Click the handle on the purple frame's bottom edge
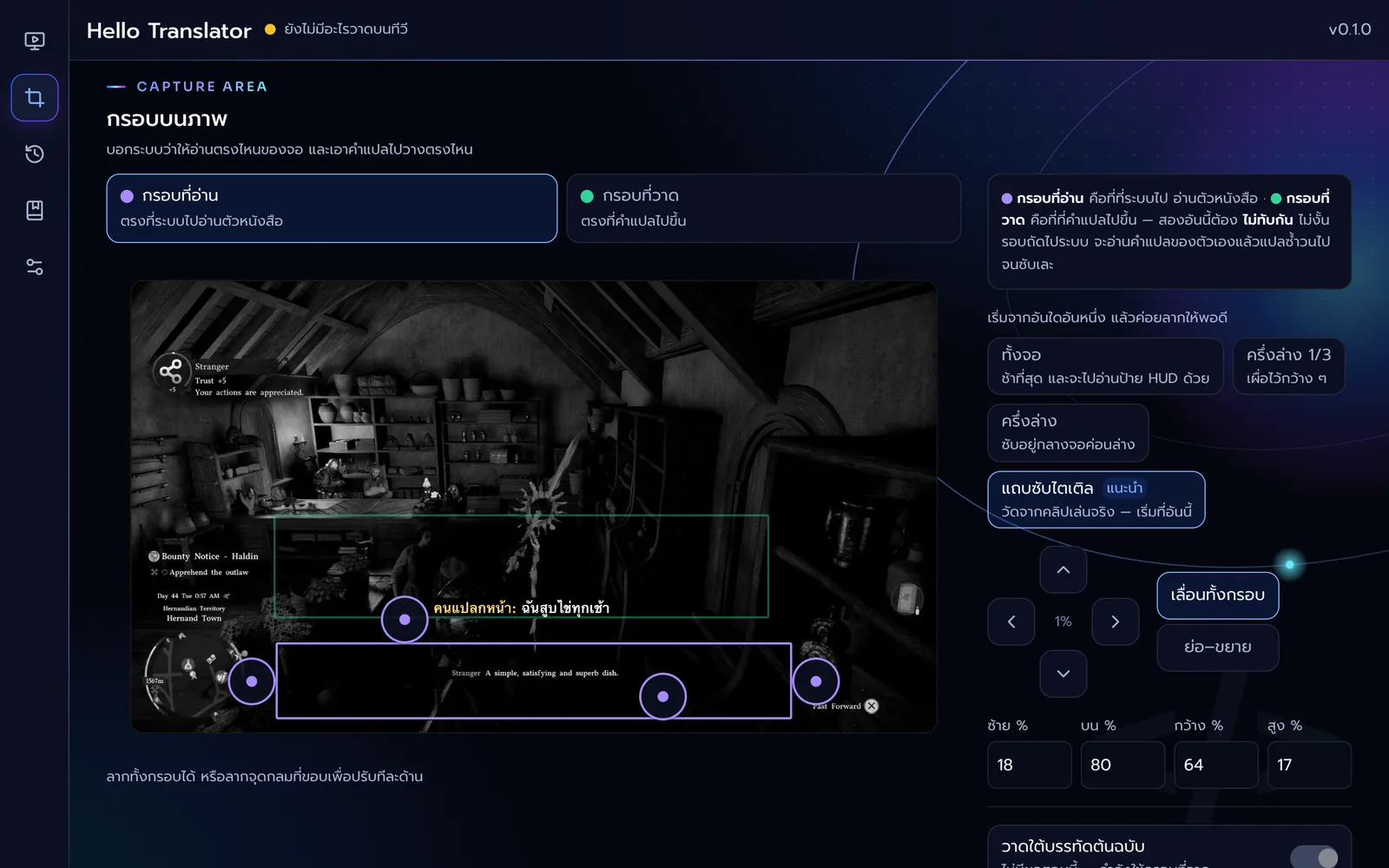This screenshot has width=1389, height=868. tap(663, 696)
